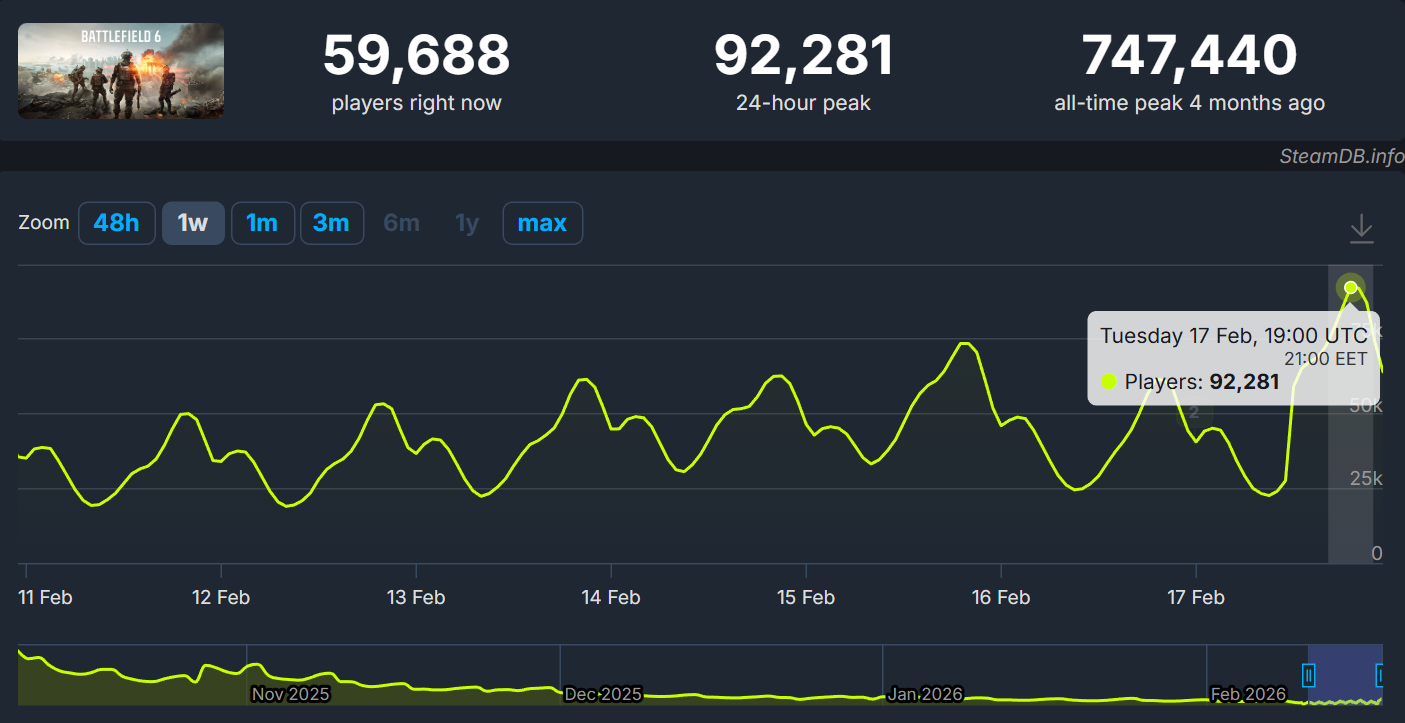Click the disabled 1y zoom option
This screenshot has width=1405, height=723.
[467, 223]
